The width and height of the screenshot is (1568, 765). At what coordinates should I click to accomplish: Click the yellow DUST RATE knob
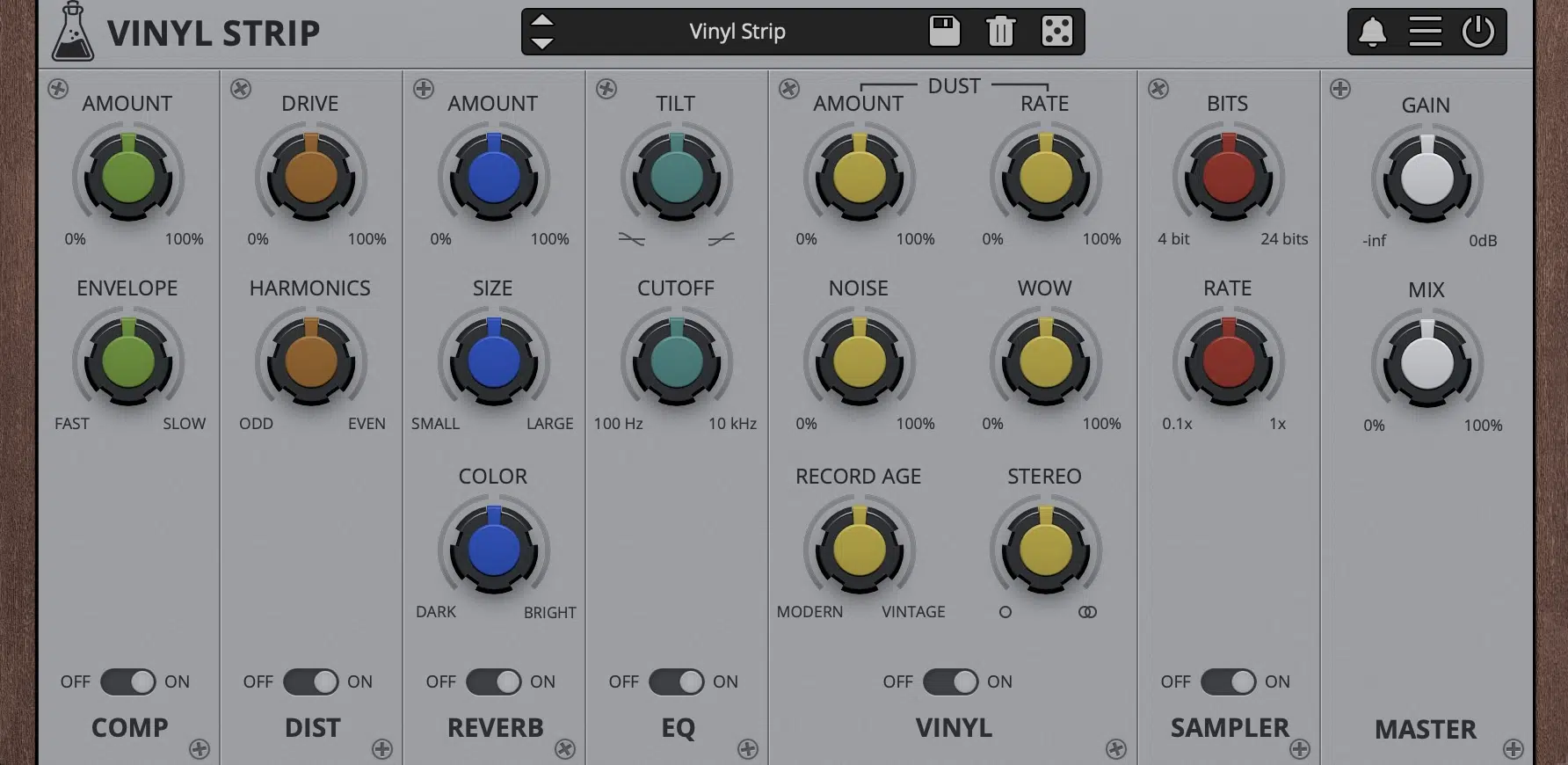point(1046,176)
